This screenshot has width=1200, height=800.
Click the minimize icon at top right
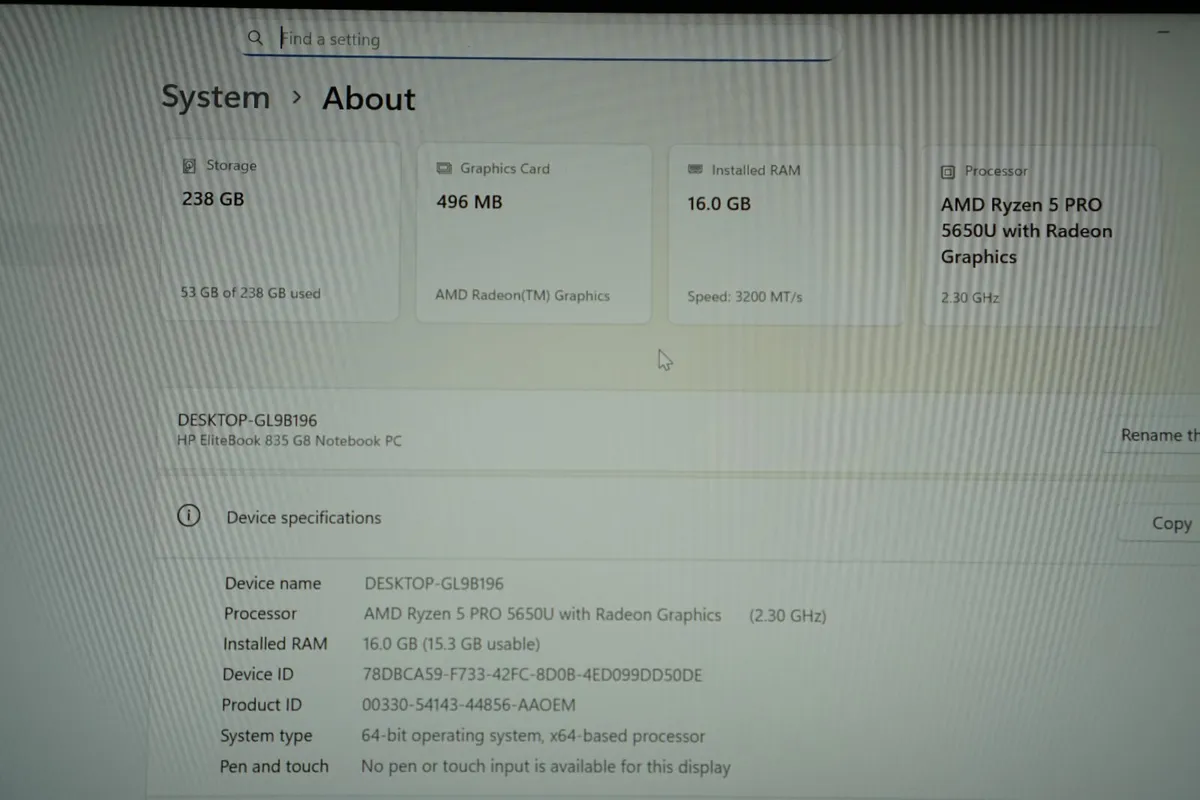(1162, 31)
